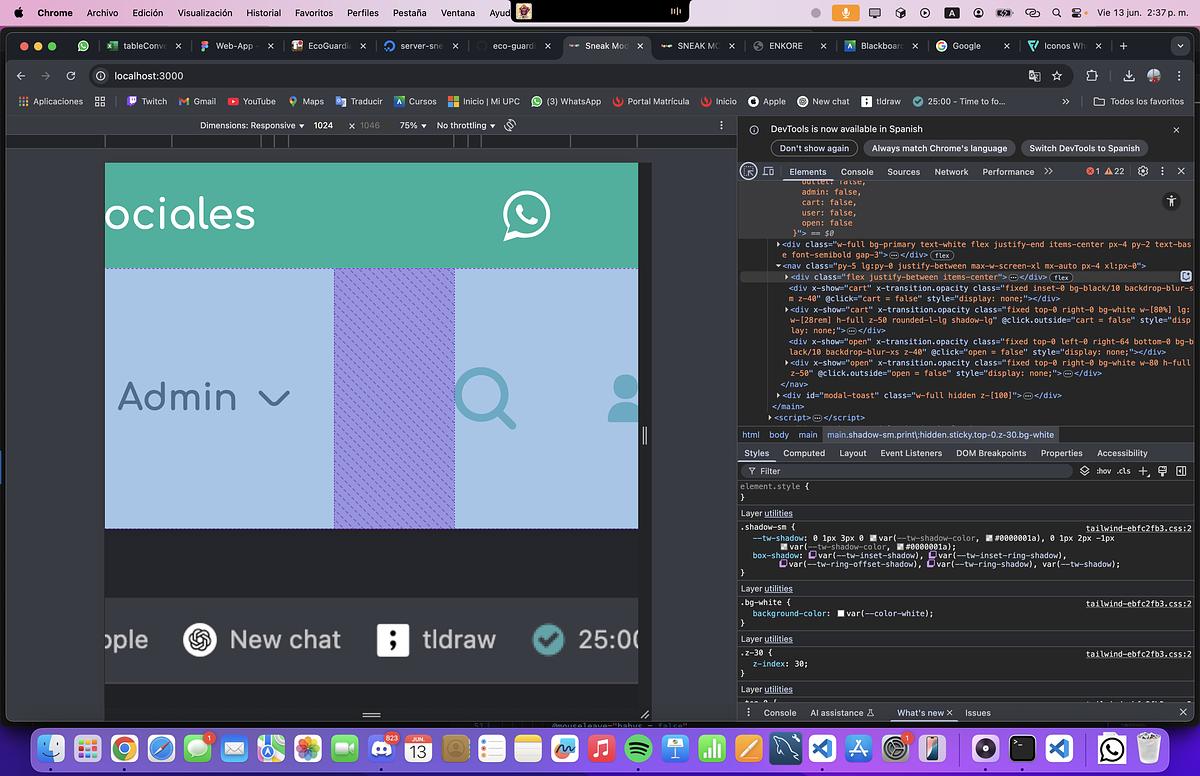Screen dimensions: 1200x776
Task: Show more DevTools tabs with the double chevron
Action: click(1048, 171)
